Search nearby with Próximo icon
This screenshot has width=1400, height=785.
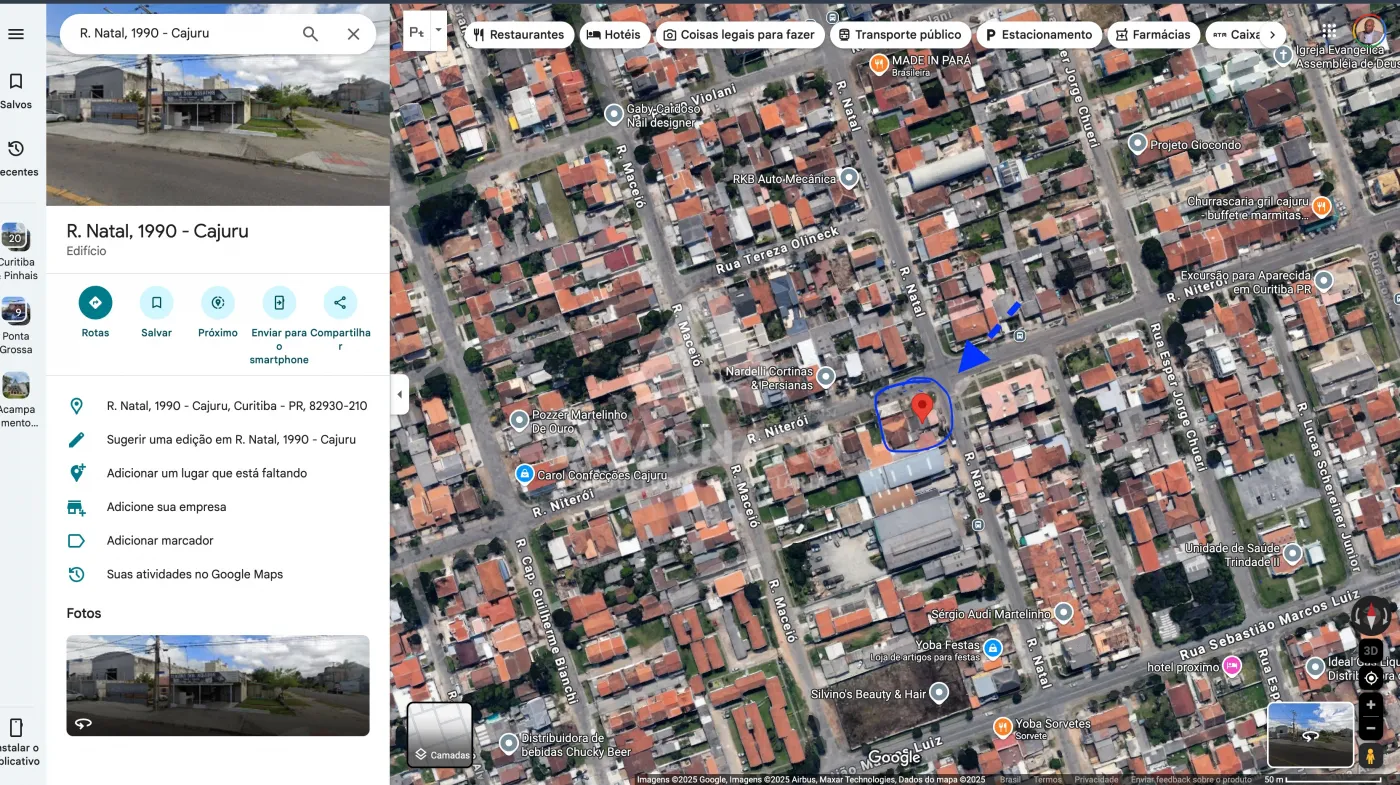click(x=217, y=303)
